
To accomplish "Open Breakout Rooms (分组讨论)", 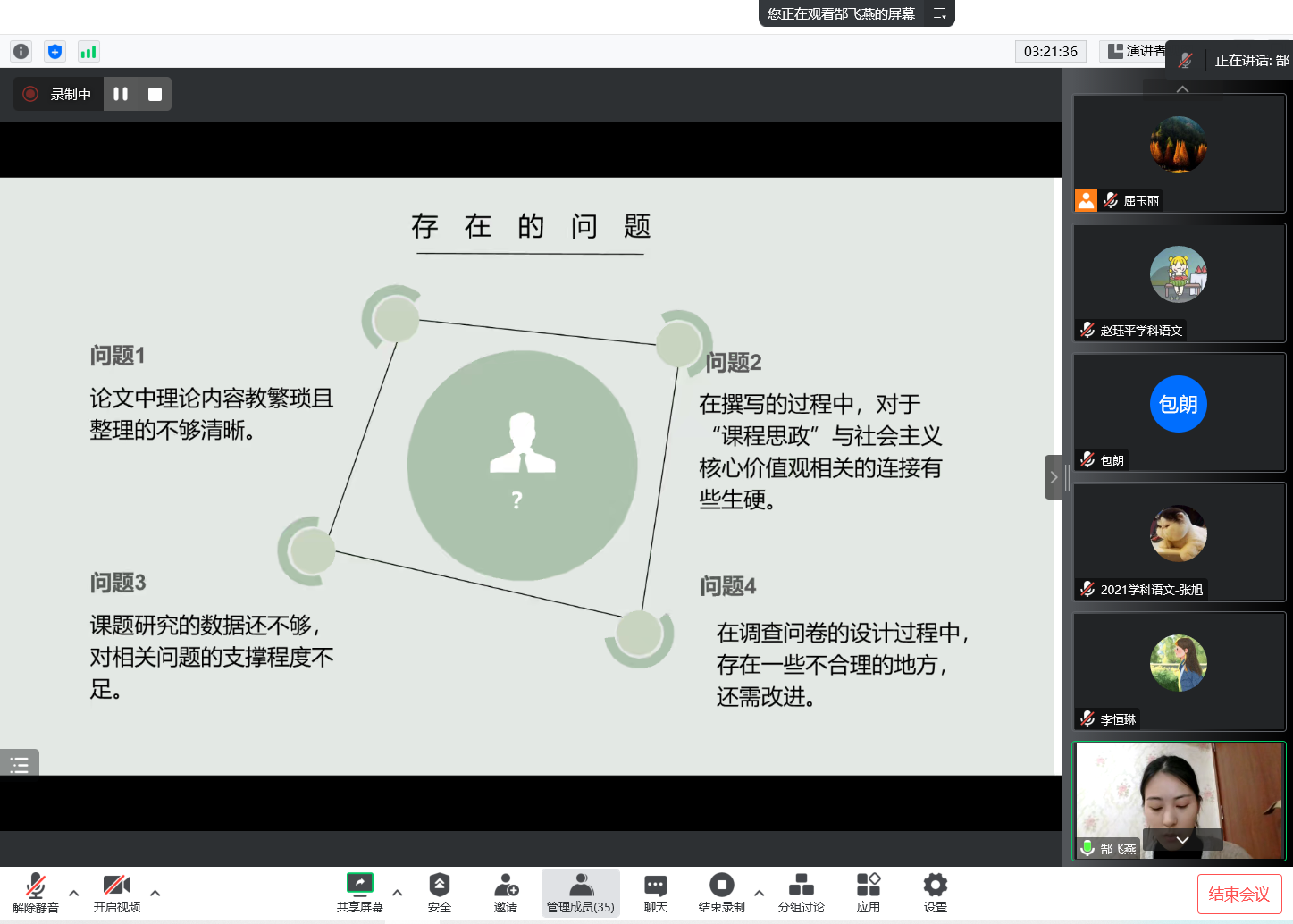I will click(801, 893).
